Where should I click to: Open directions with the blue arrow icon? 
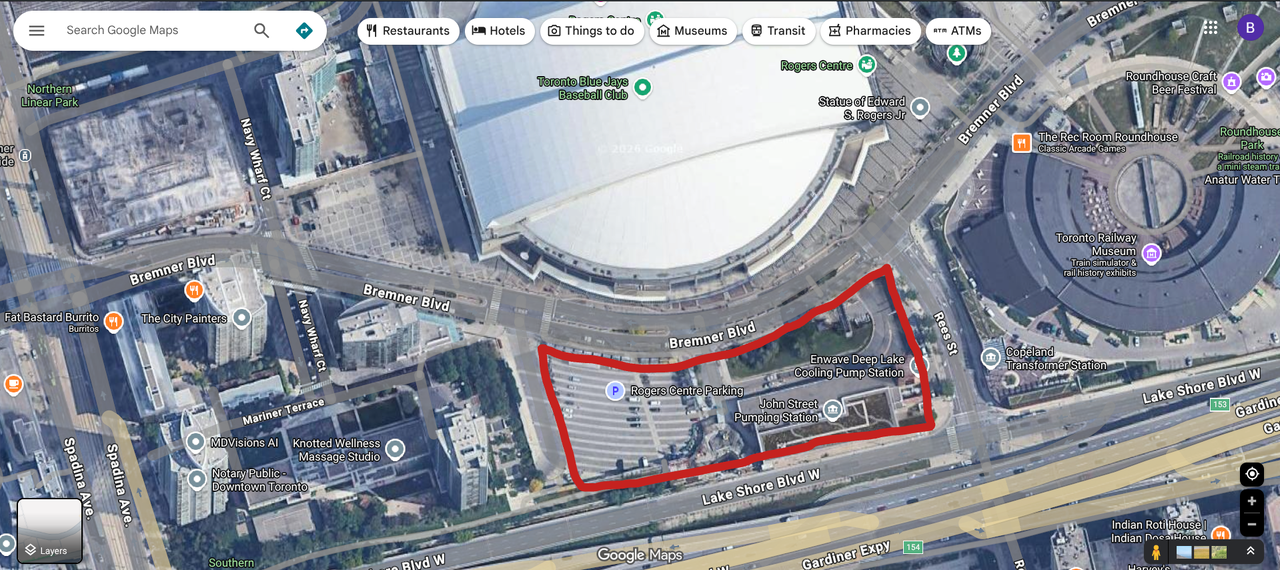(x=304, y=30)
